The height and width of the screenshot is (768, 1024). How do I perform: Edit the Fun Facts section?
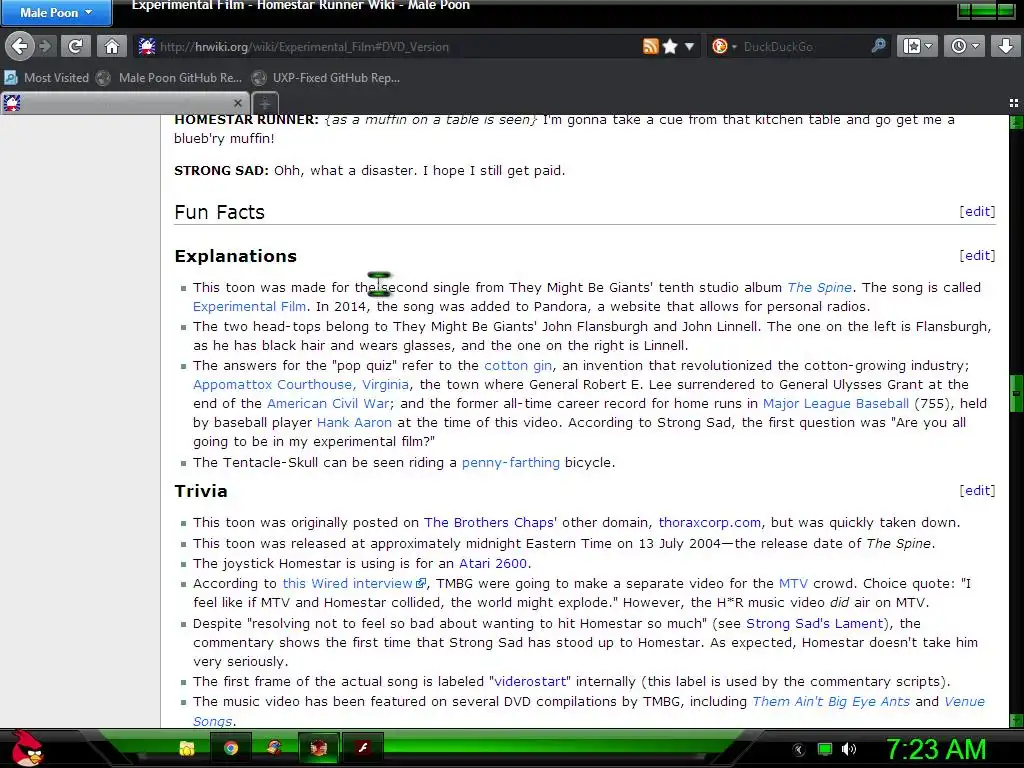click(x=977, y=212)
